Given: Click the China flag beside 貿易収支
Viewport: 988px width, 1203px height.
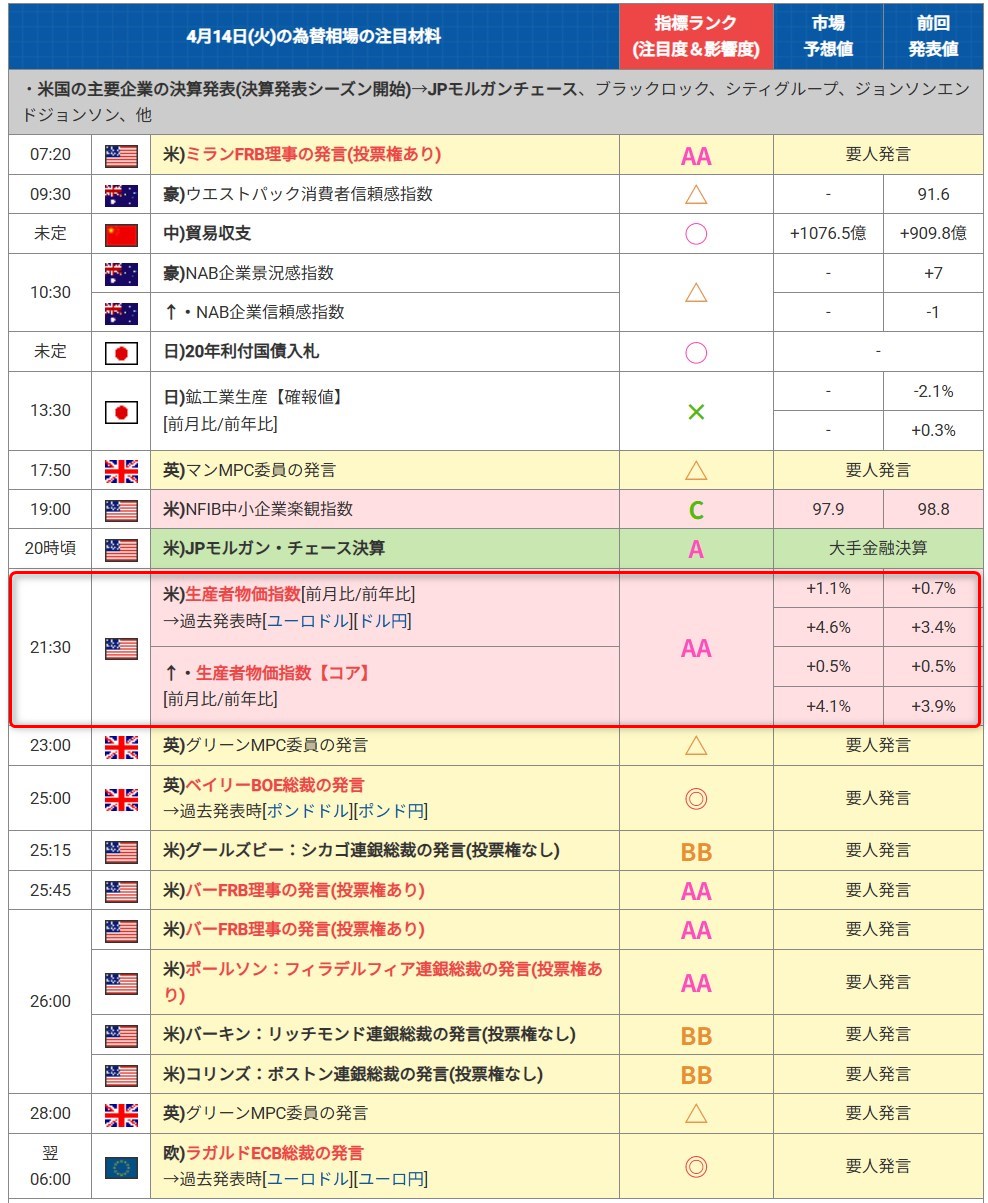Looking at the screenshot, I should (x=121, y=234).
